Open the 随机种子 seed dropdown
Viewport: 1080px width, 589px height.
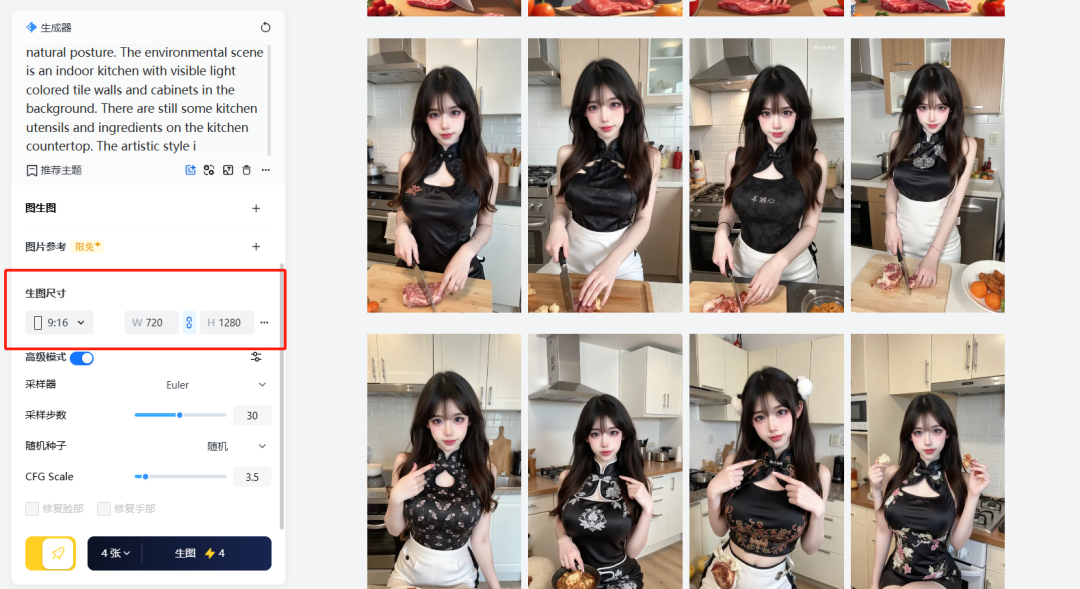click(236, 446)
